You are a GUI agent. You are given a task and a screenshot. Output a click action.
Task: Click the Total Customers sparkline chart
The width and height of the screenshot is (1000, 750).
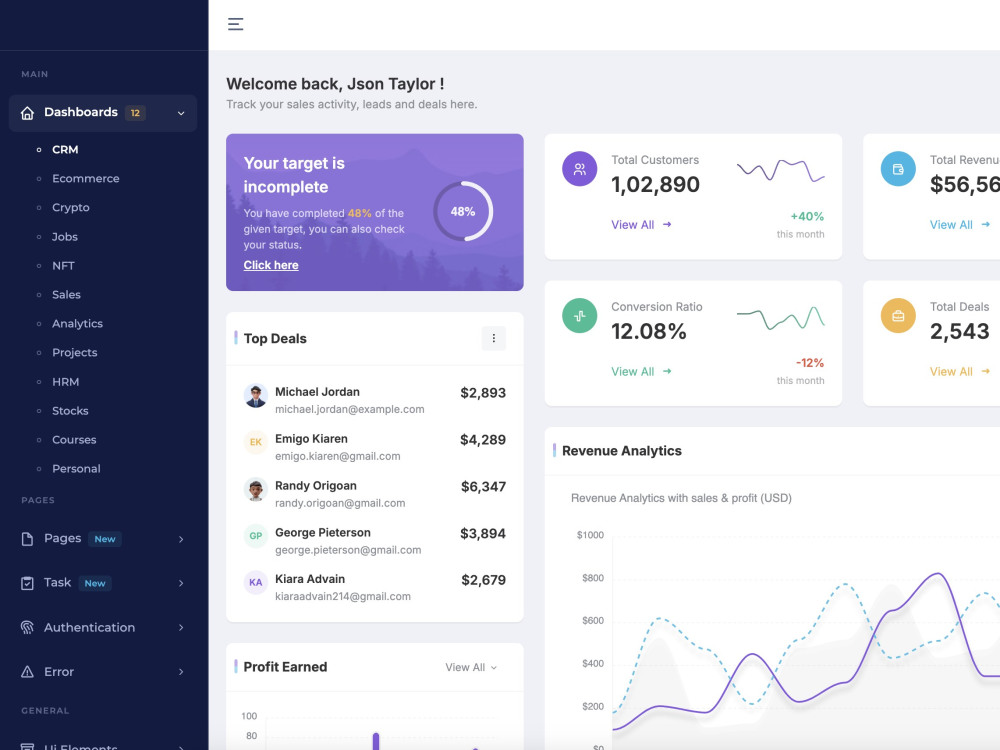point(781,170)
